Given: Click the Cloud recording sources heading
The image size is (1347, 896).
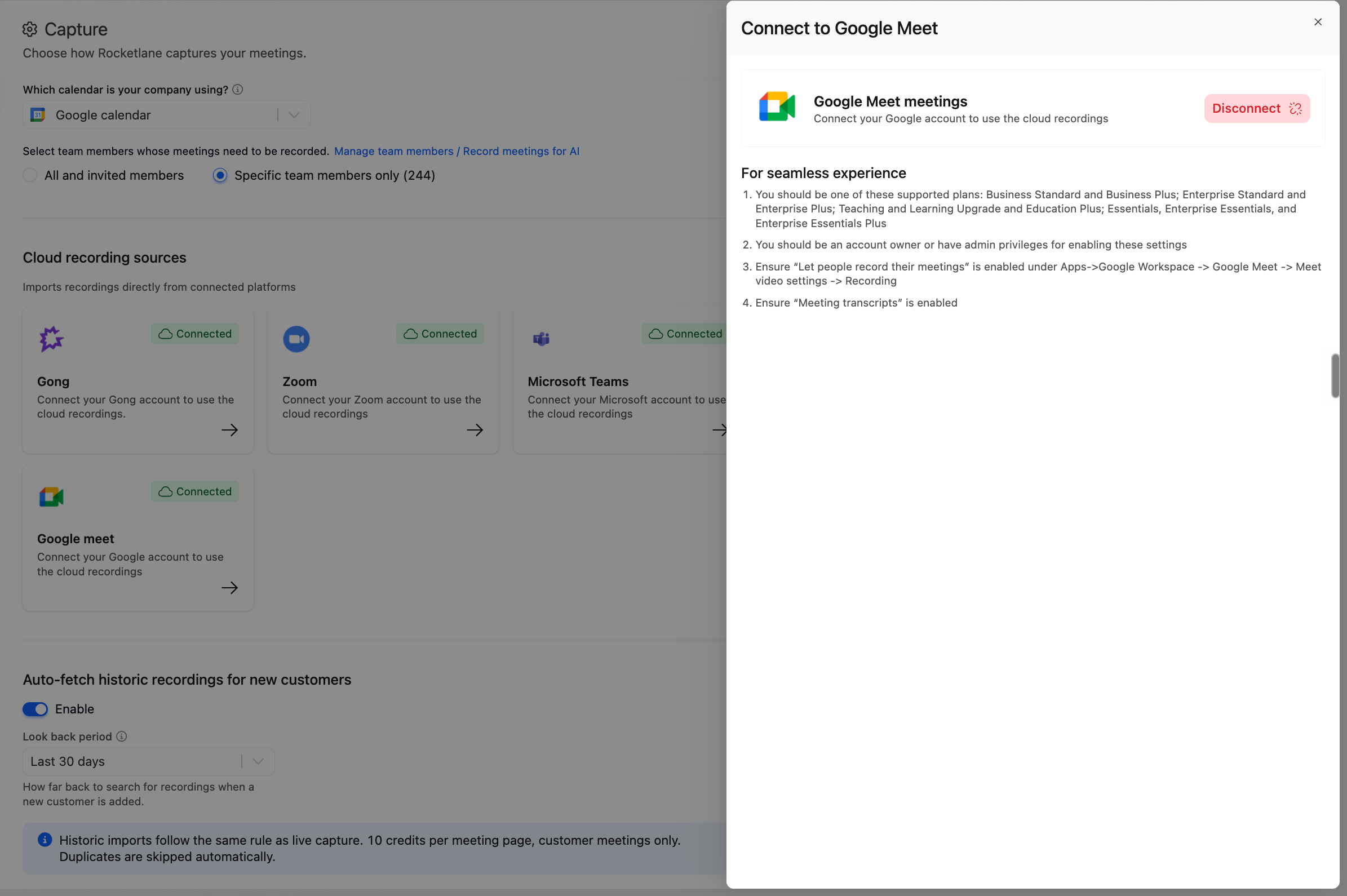Looking at the screenshot, I should pyautogui.click(x=105, y=258).
